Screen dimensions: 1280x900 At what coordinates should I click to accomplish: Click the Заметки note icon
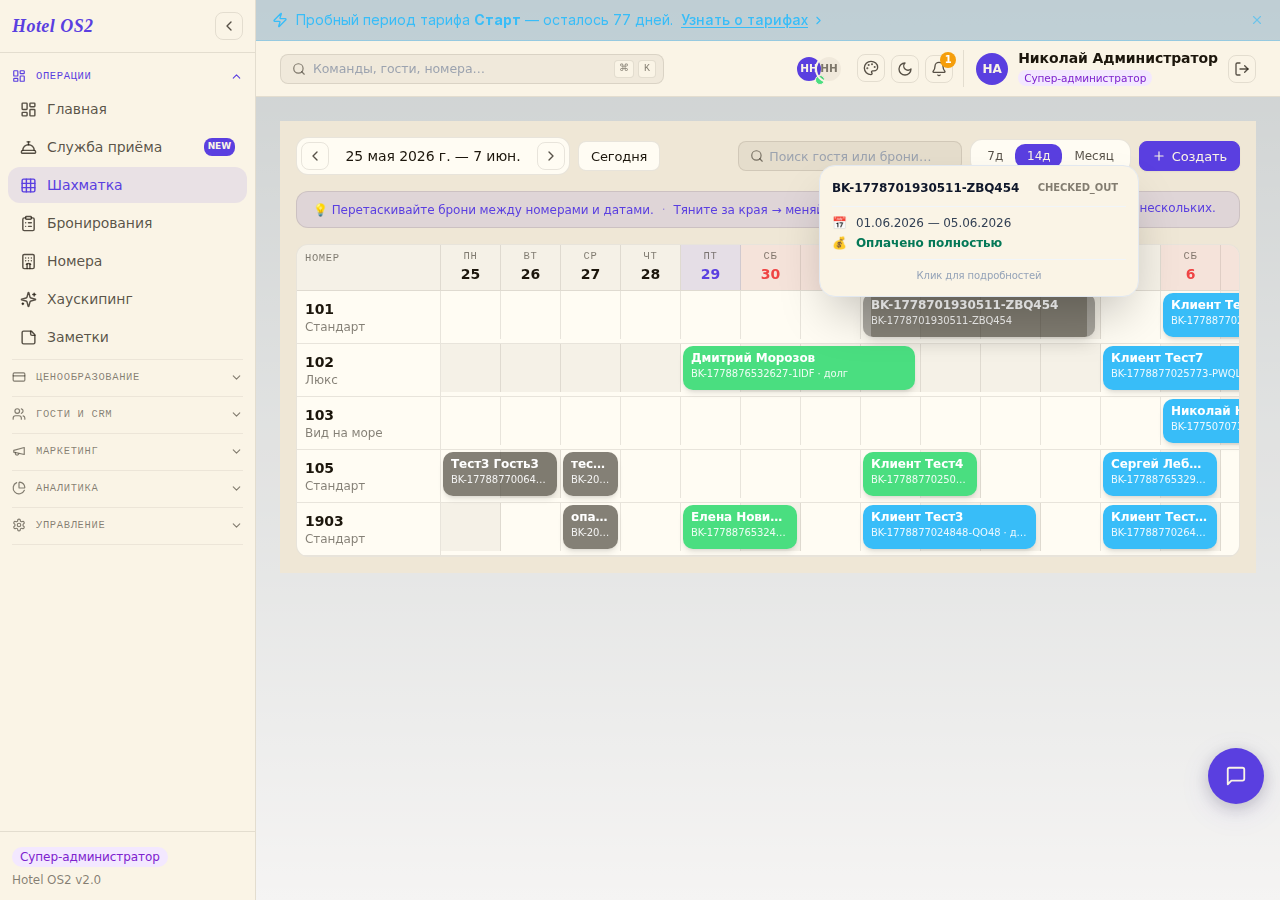tap(28, 337)
